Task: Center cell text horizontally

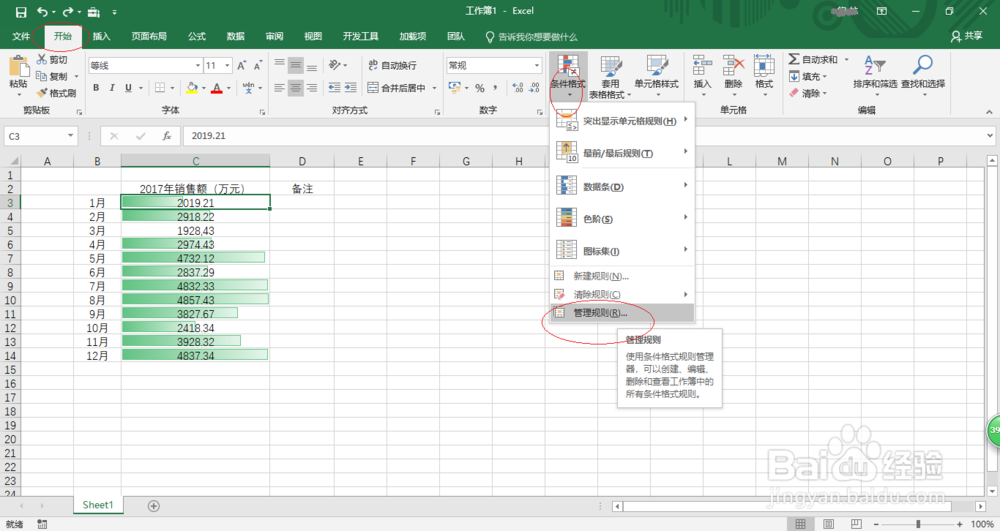Action: click(295, 88)
